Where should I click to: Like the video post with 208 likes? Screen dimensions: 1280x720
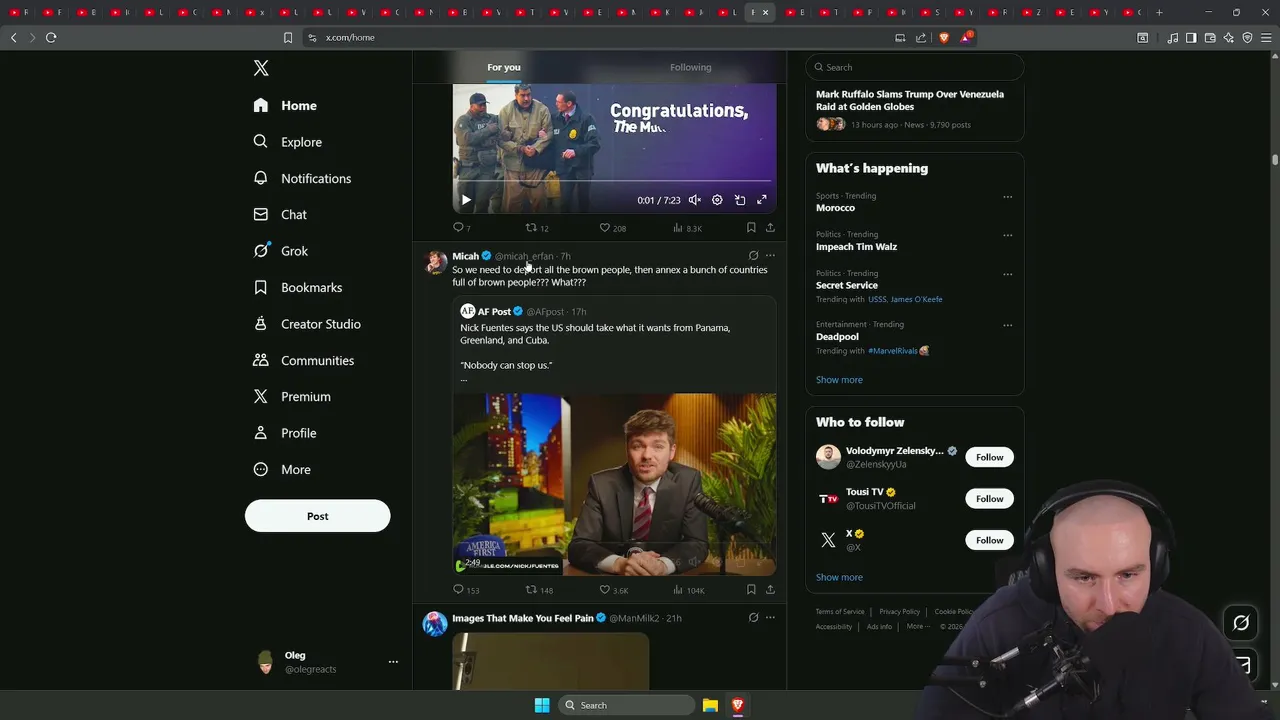612,228
